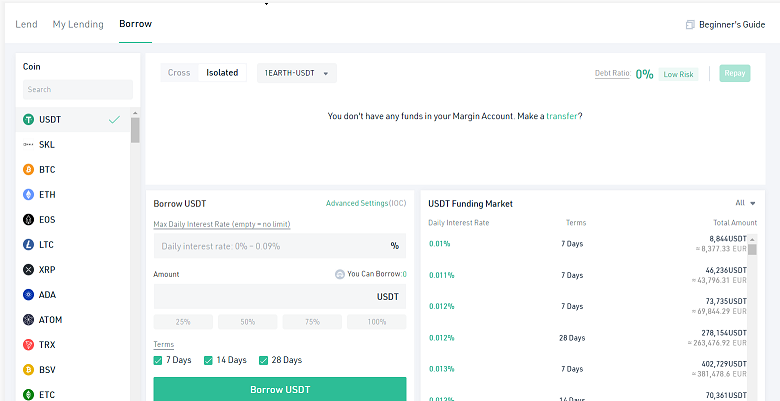The width and height of the screenshot is (780, 401).
Task: Open the All terms filter dropdown
Action: (745, 203)
